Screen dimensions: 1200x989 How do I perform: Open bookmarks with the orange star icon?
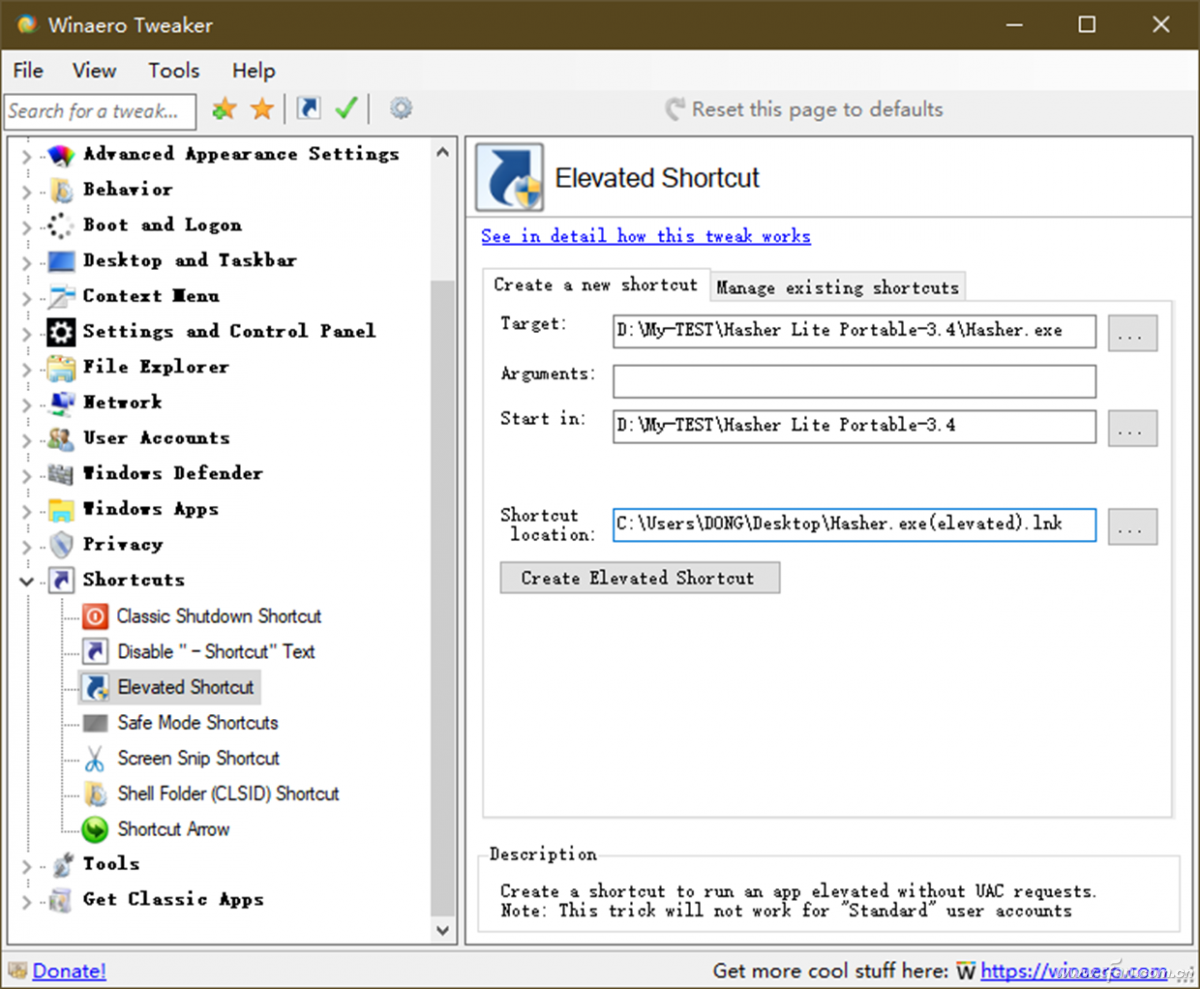coord(262,109)
